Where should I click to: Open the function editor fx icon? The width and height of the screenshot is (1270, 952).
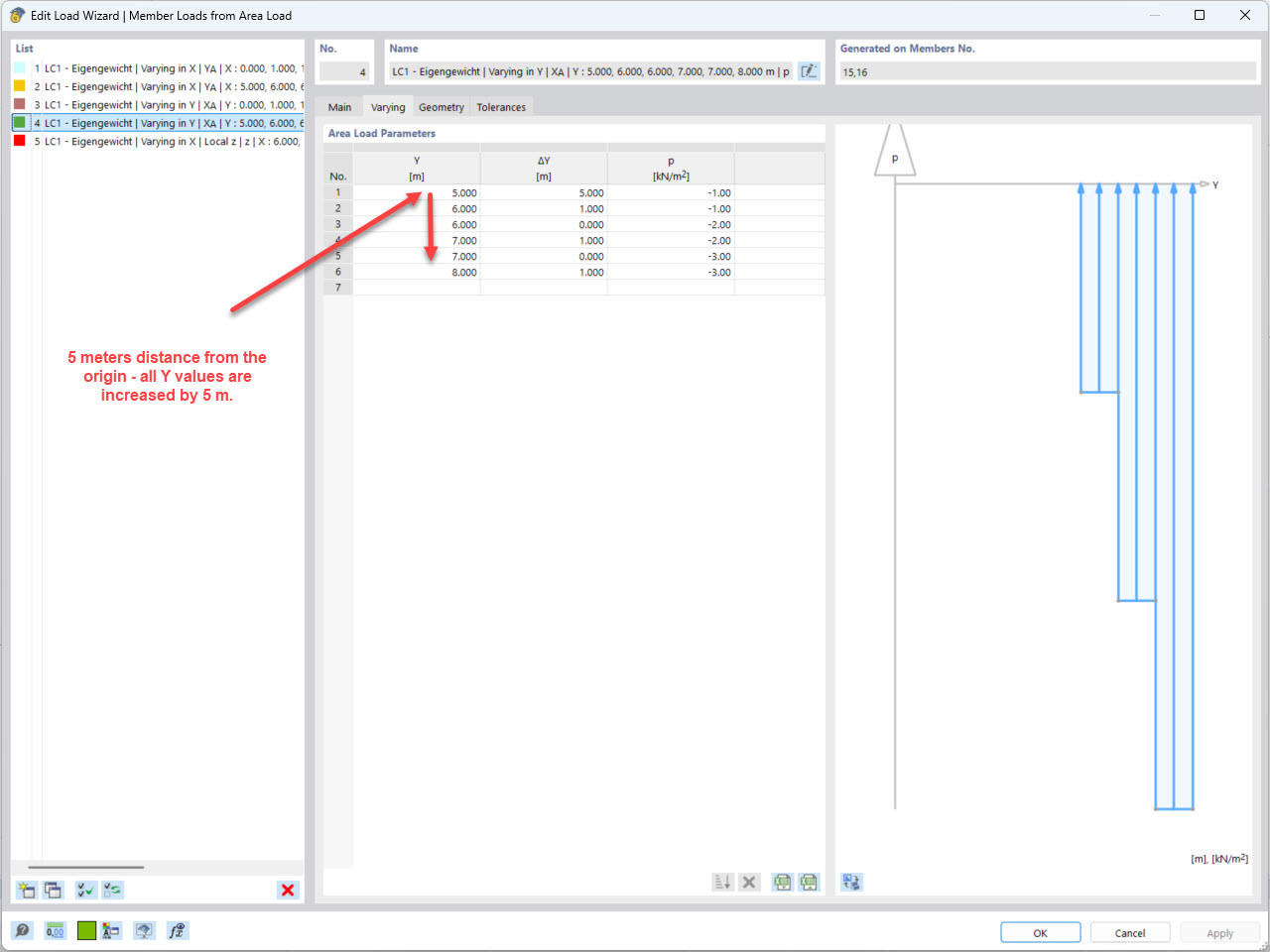(177, 930)
